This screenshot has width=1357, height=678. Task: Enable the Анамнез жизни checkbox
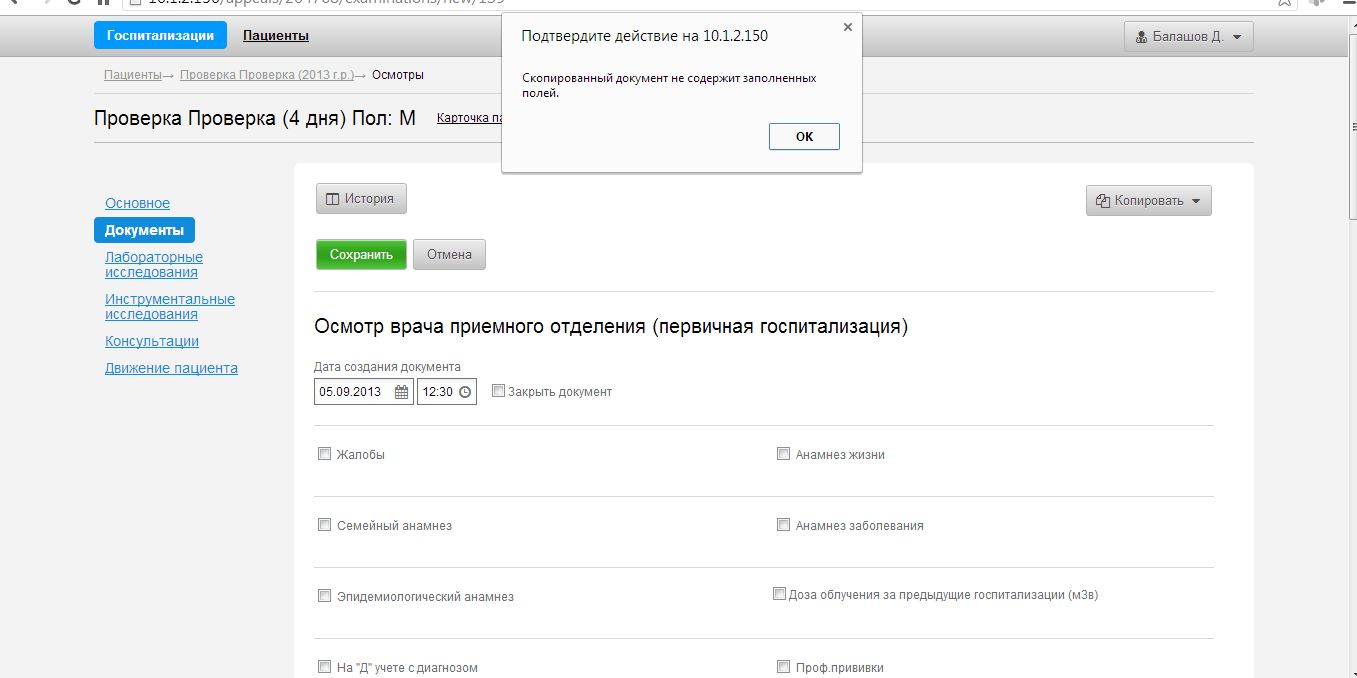click(784, 453)
